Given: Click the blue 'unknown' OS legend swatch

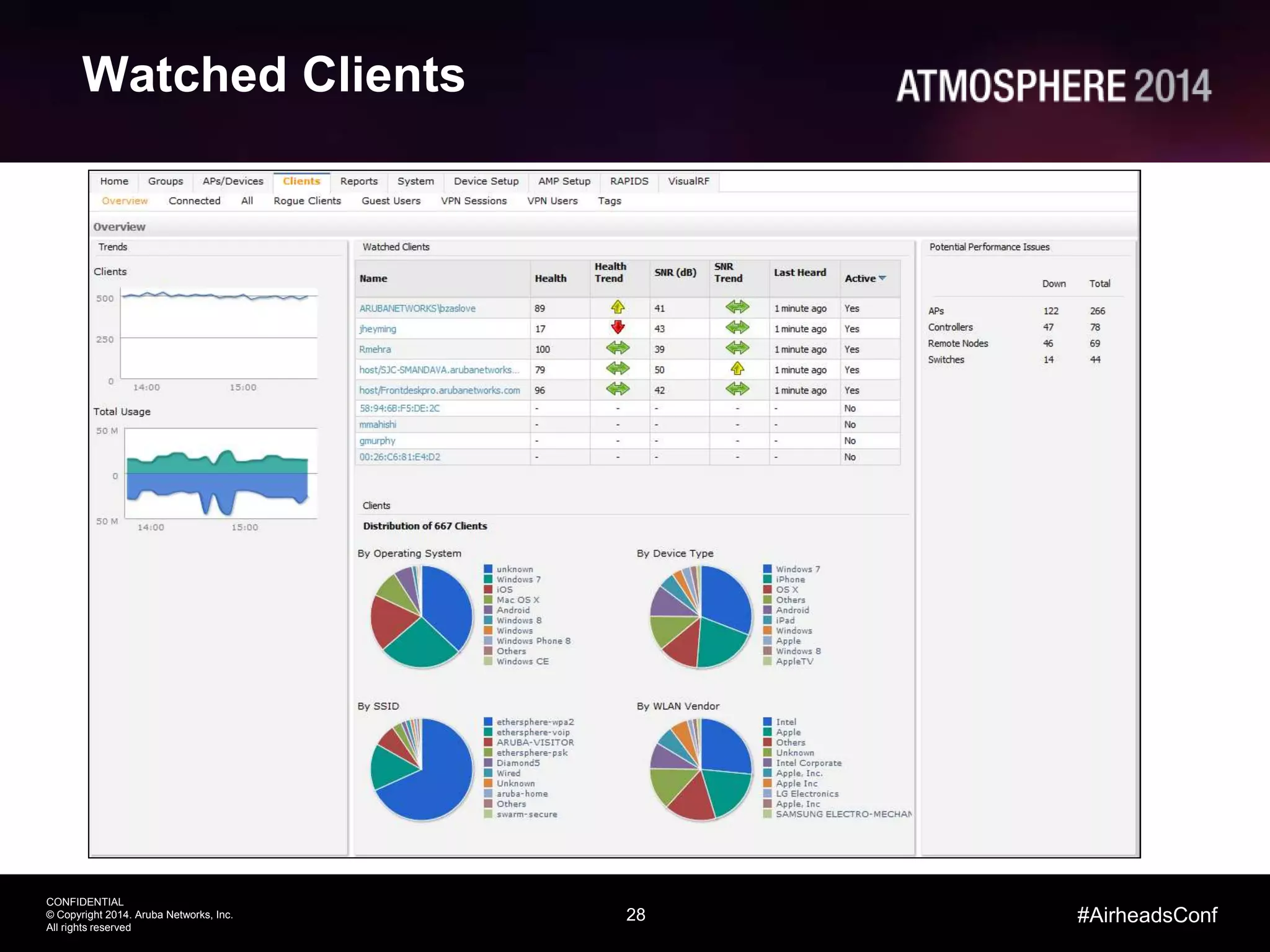Looking at the screenshot, I should click(488, 569).
